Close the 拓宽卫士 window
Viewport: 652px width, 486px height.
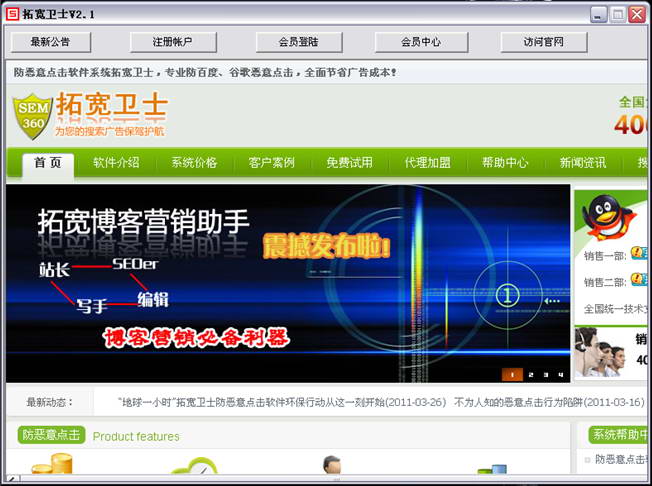pos(637,15)
